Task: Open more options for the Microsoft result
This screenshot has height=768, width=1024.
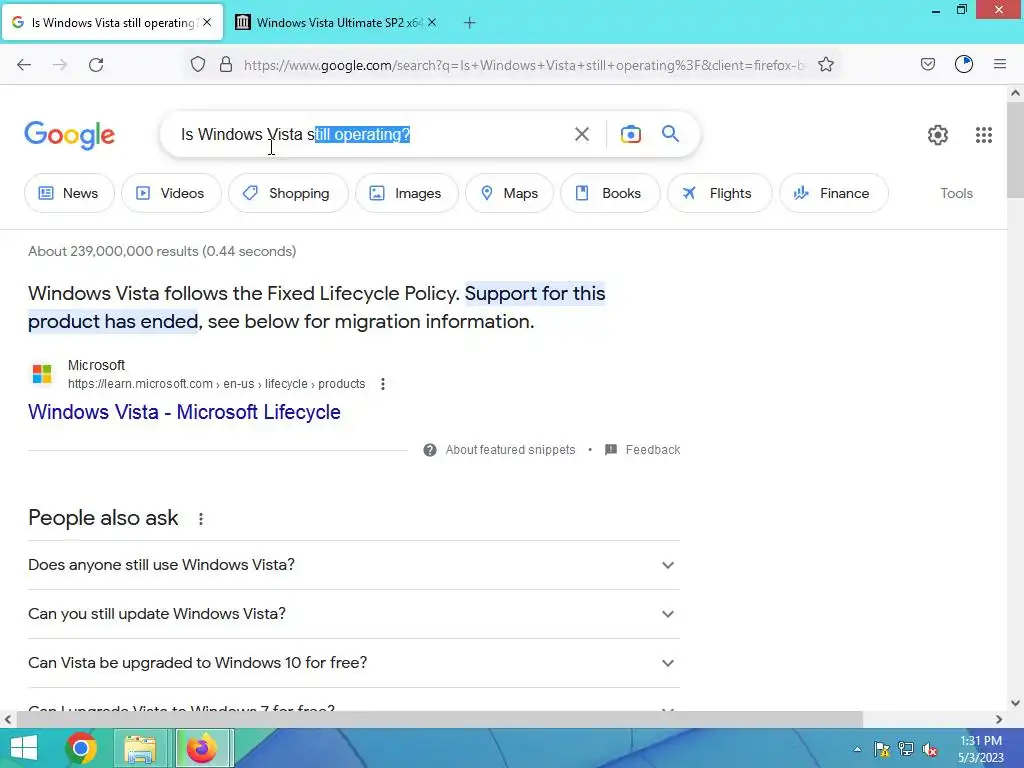Action: (x=383, y=384)
